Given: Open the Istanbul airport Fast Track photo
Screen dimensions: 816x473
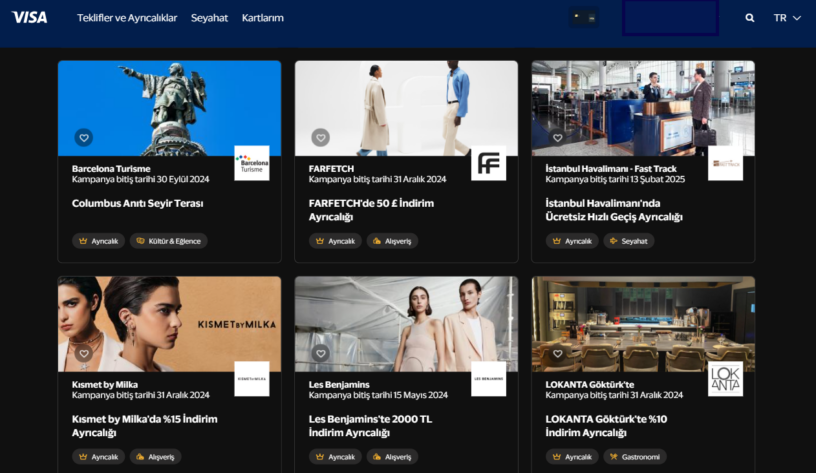Looking at the screenshot, I should 643,108.
